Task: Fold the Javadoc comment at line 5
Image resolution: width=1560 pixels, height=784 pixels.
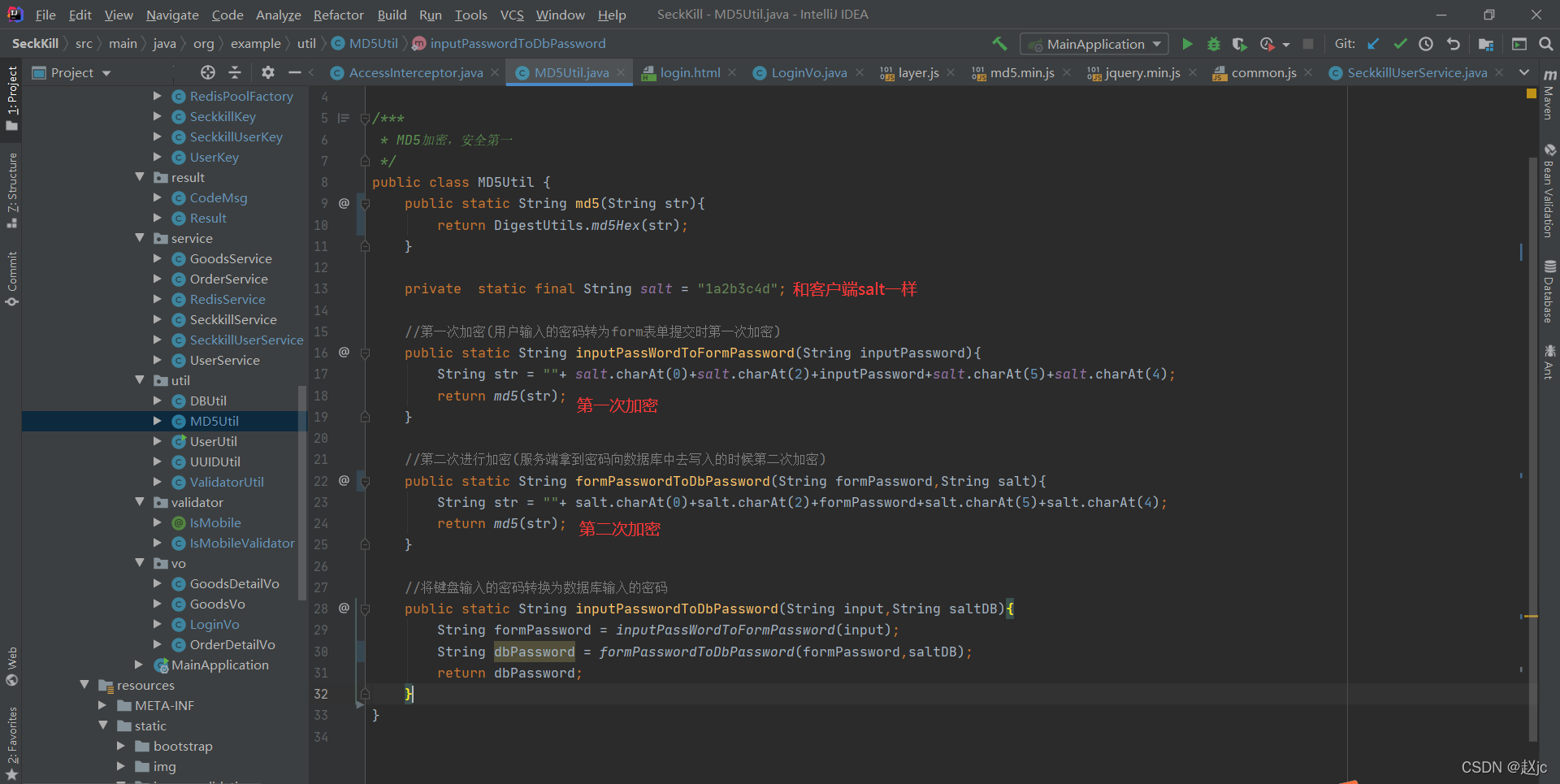Action: 365,119
